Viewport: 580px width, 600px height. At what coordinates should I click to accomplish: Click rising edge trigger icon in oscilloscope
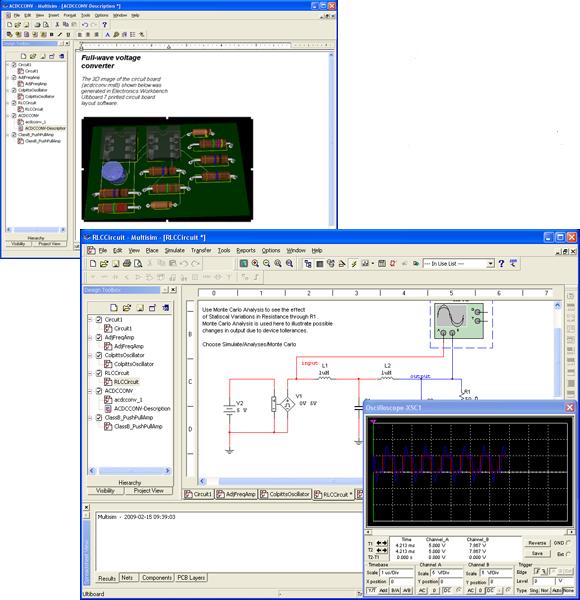pyautogui.click(x=538, y=571)
